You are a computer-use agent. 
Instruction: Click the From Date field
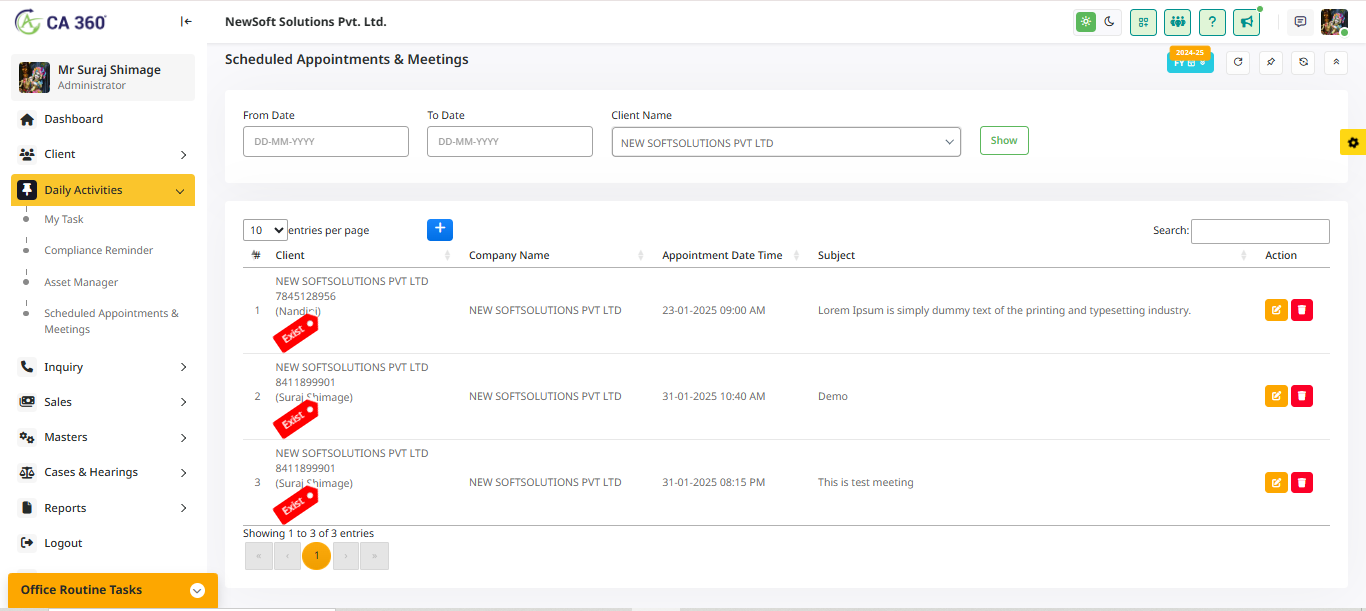tap(326, 141)
